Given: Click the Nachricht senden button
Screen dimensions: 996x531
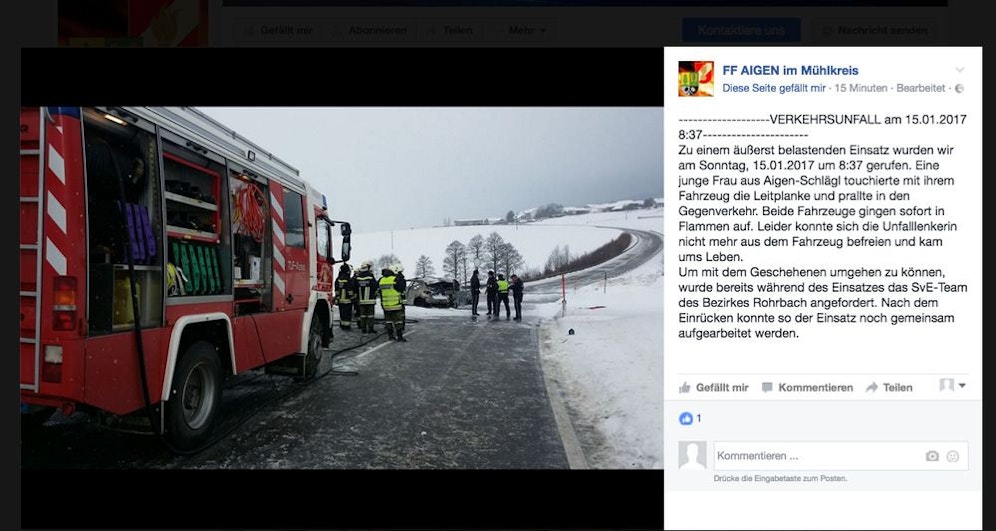Looking at the screenshot, I should tap(874, 30).
